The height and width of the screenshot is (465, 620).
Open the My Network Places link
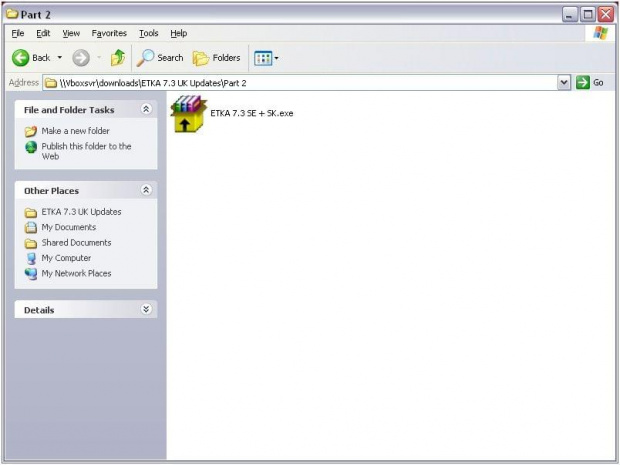click(76, 274)
